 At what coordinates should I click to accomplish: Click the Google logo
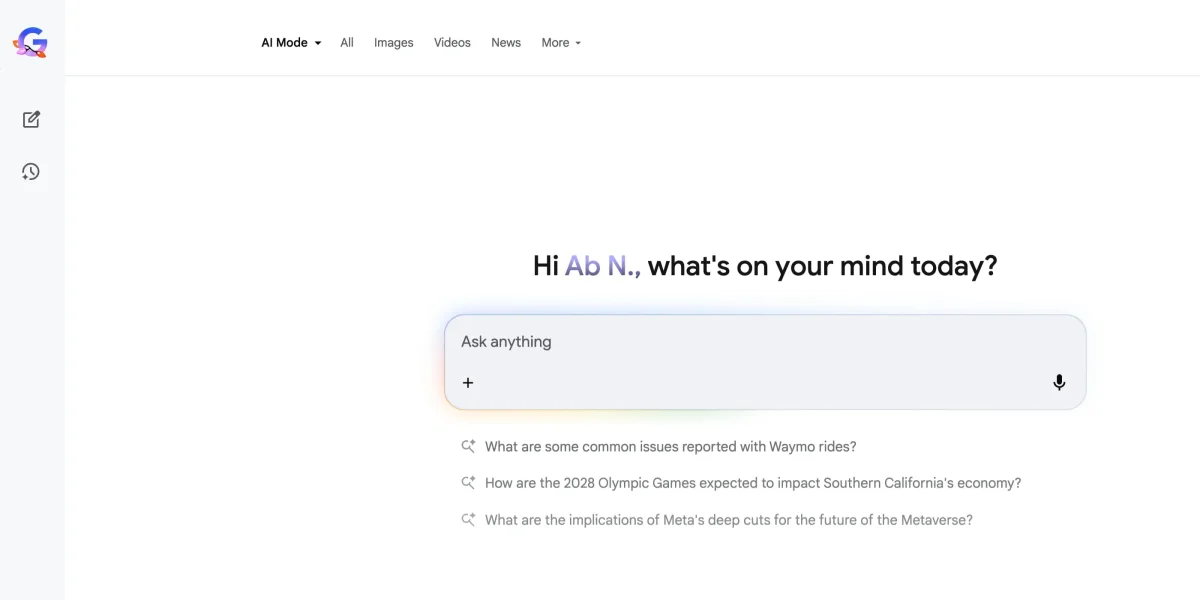click(x=30, y=42)
